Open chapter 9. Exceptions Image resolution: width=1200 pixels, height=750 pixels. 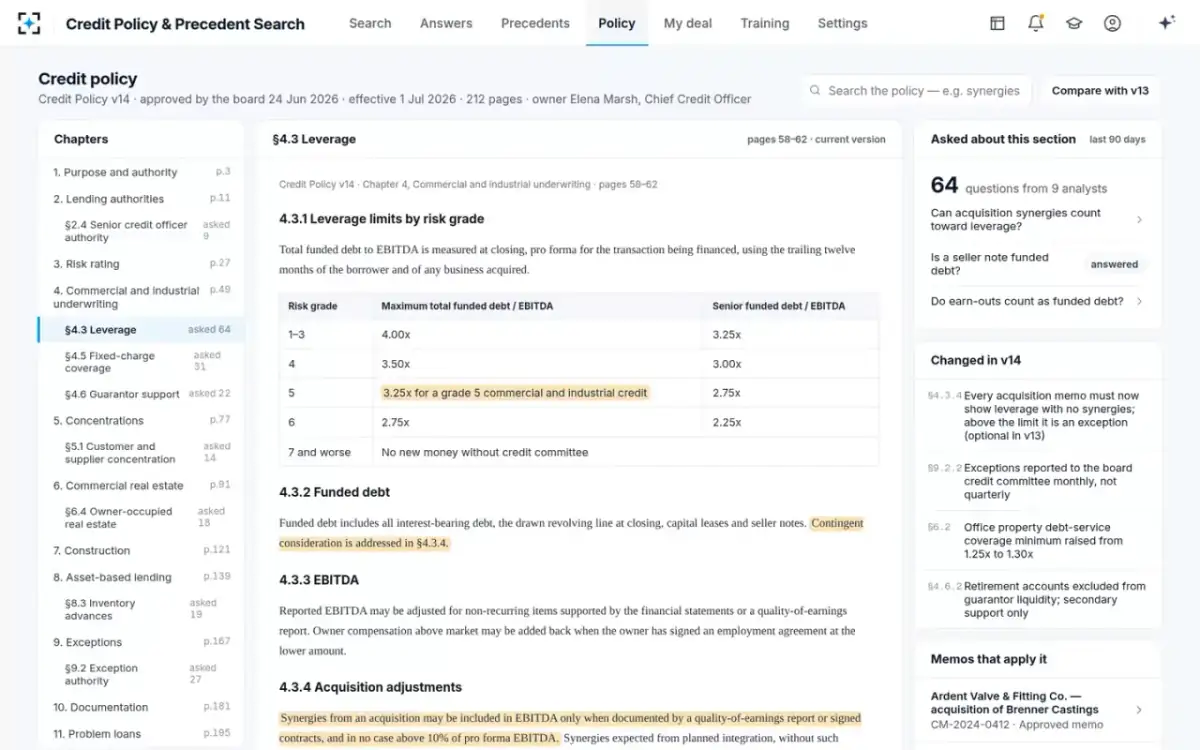141,642
